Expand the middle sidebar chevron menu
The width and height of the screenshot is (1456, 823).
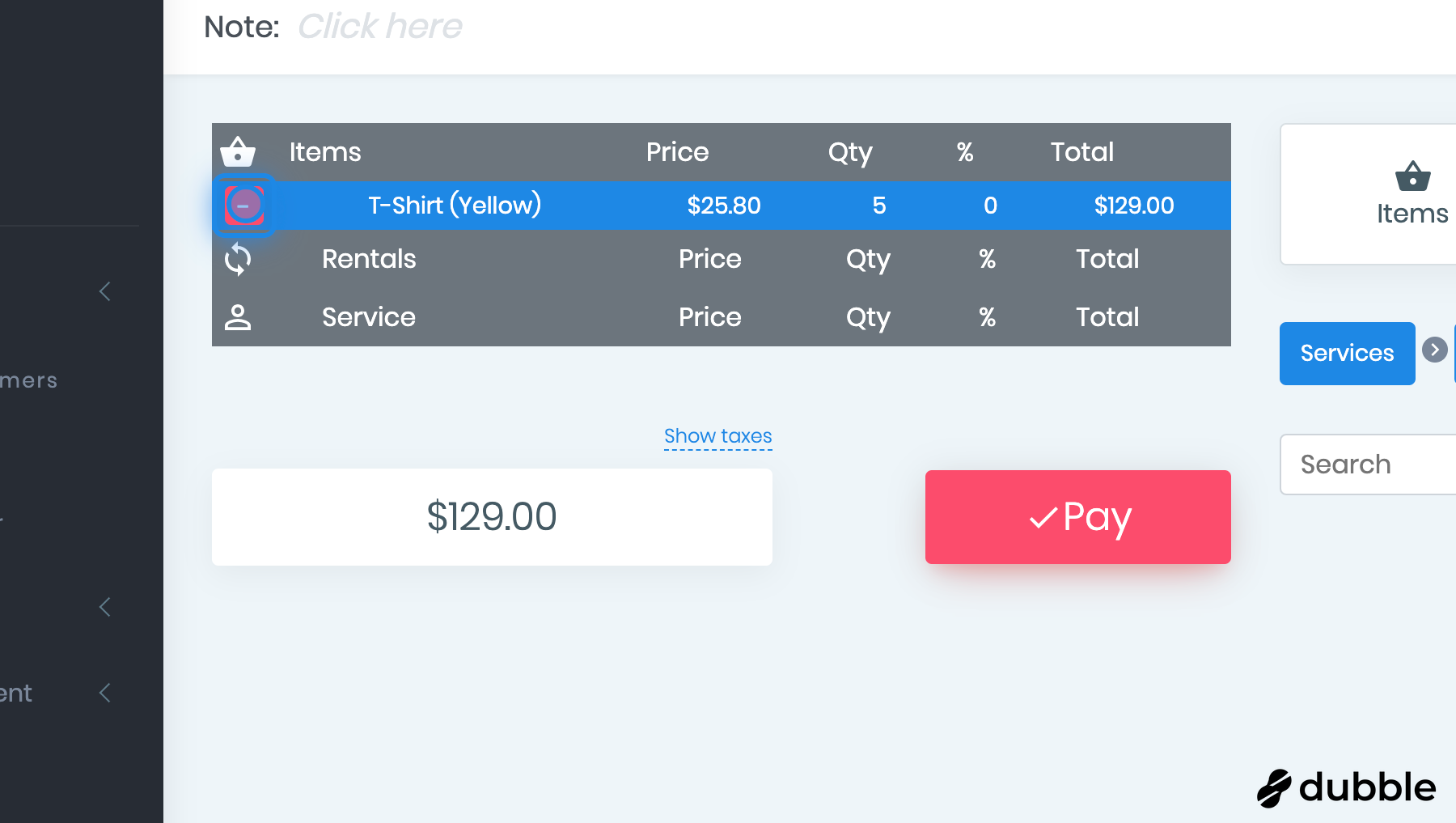coord(105,607)
